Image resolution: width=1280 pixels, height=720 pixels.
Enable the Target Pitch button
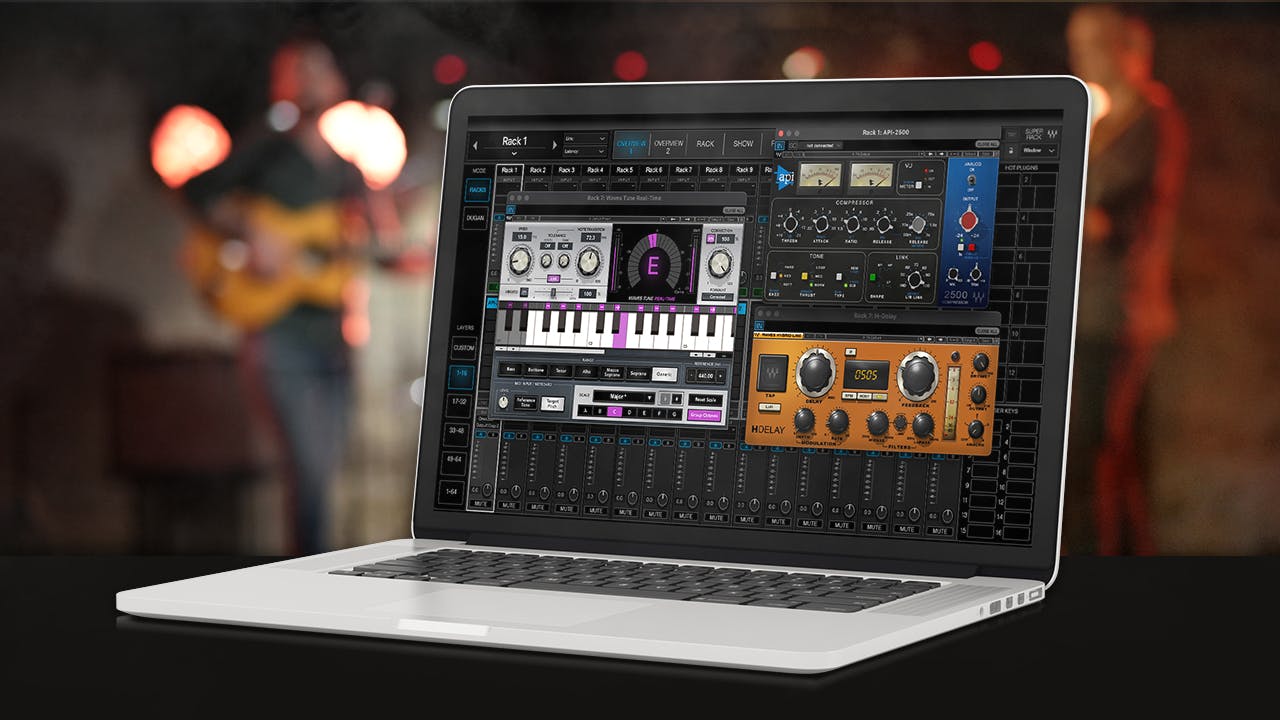pyautogui.click(x=552, y=403)
